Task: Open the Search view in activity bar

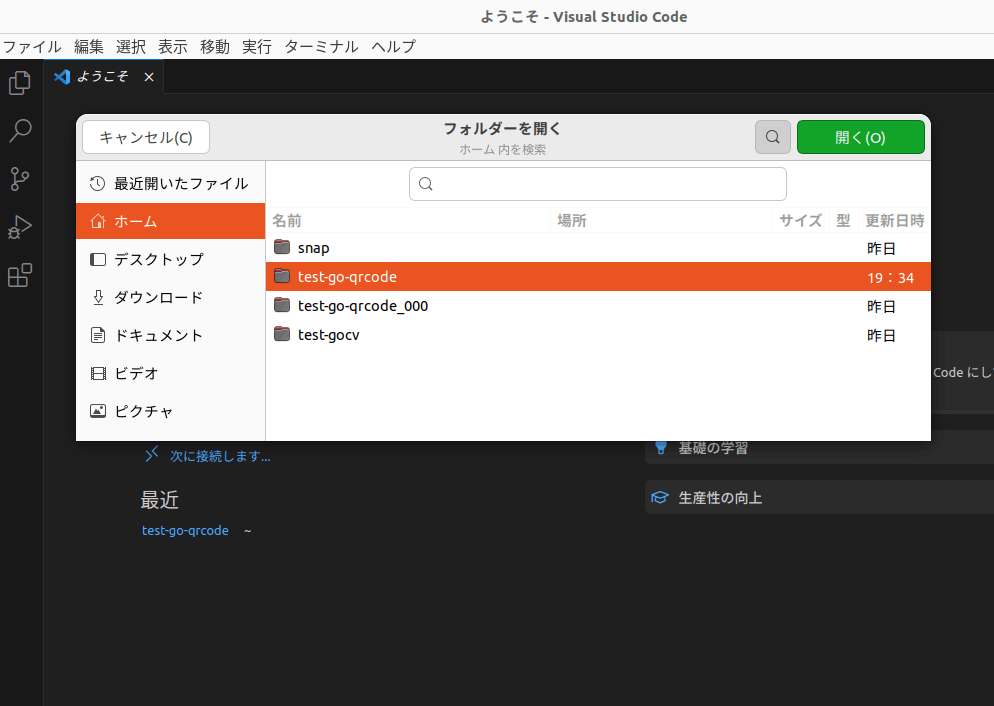Action: pos(20,131)
